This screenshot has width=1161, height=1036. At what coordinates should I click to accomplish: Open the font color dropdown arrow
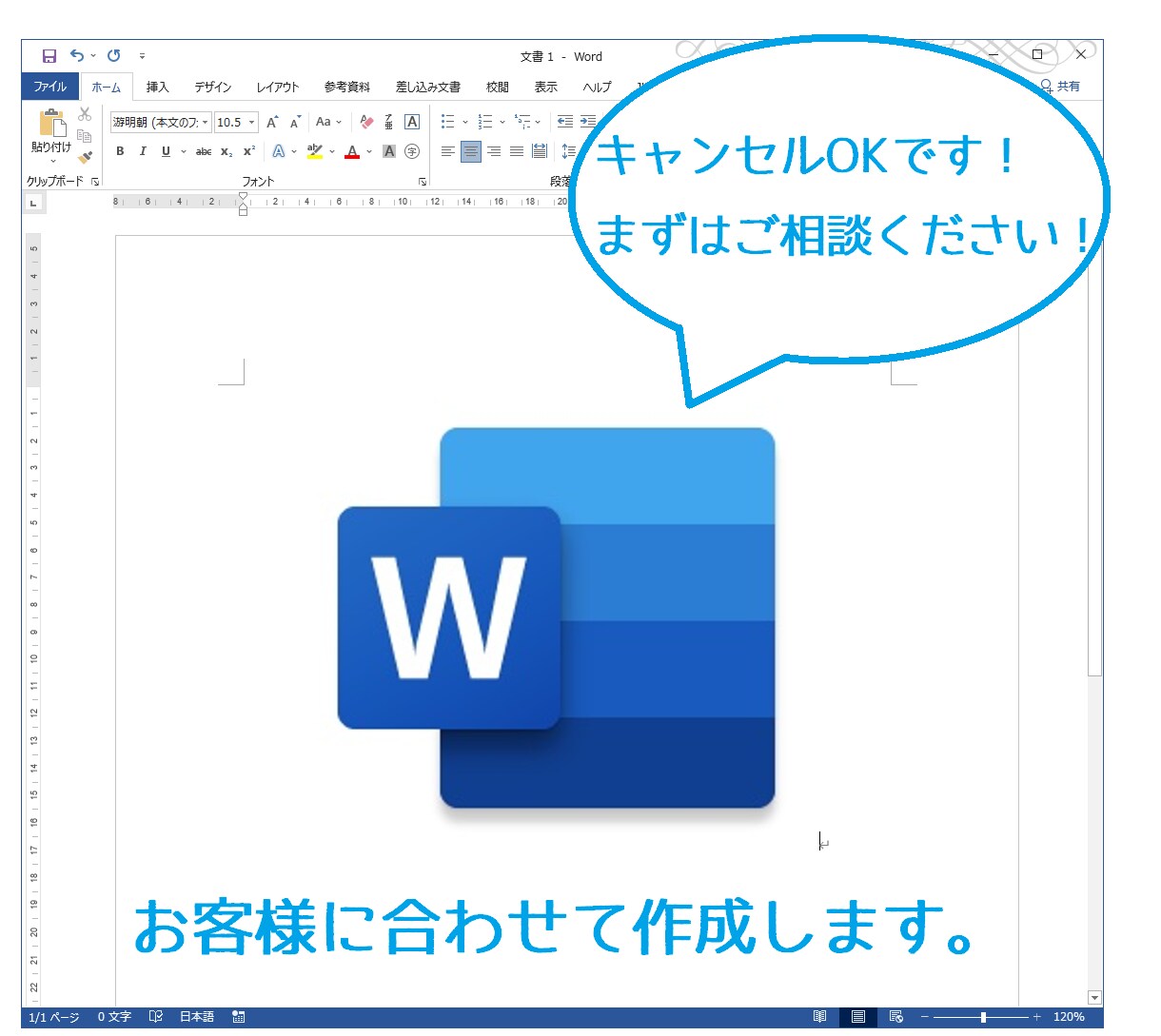(x=369, y=151)
